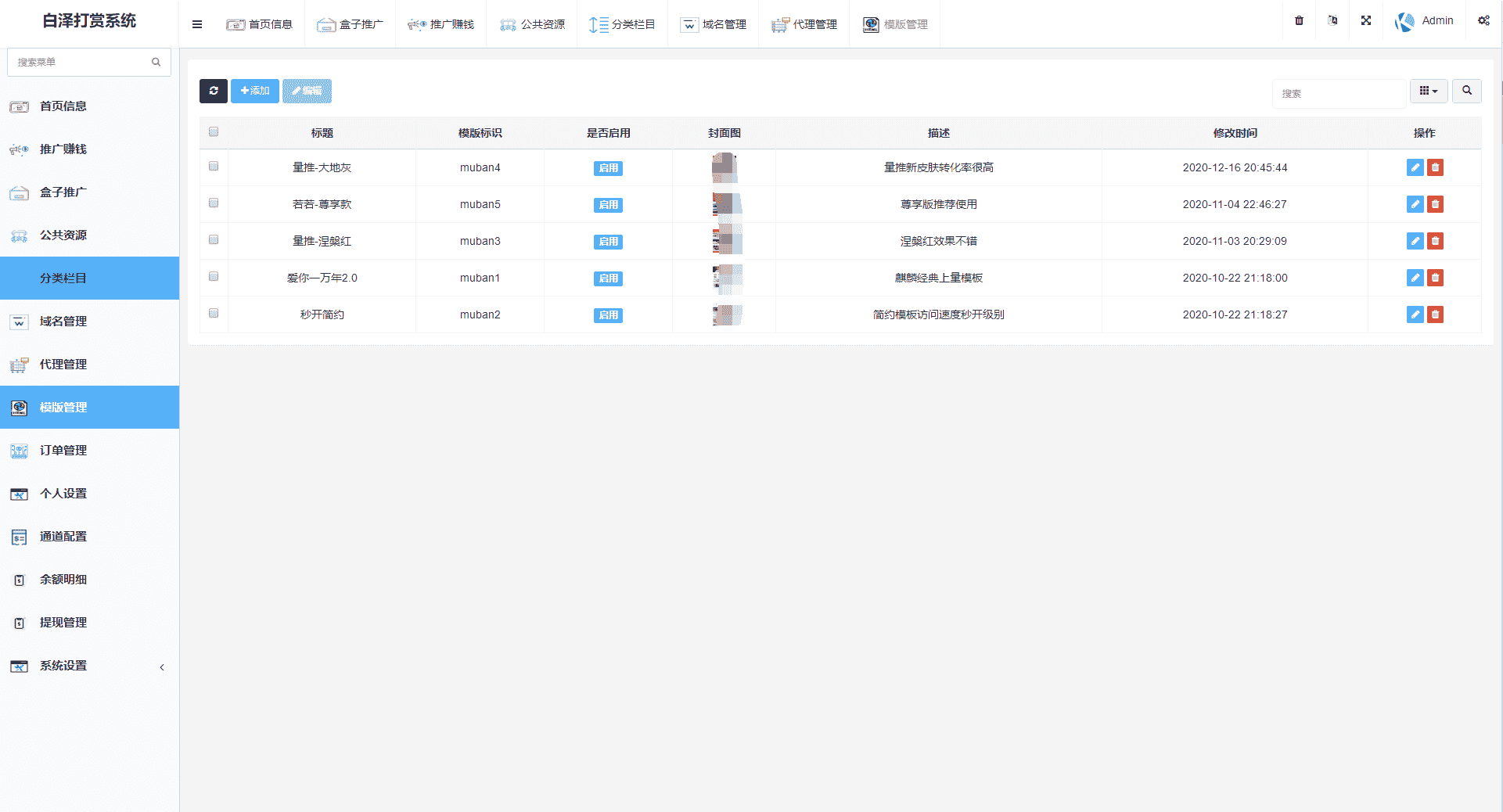The height and width of the screenshot is (812, 1503).
Task: Open the column display dropdown
Action: pyautogui.click(x=1428, y=92)
